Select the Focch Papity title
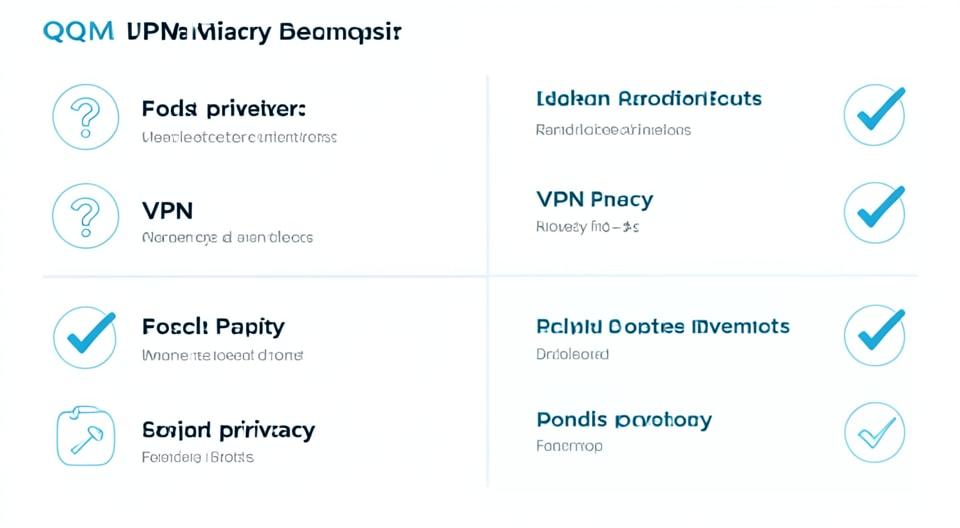960x528 pixels. (x=213, y=326)
